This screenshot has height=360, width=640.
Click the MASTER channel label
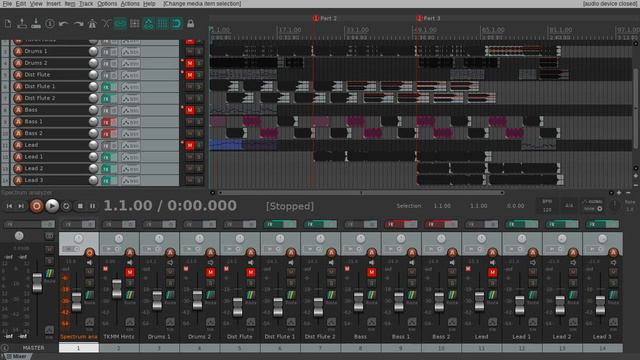coord(33,348)
